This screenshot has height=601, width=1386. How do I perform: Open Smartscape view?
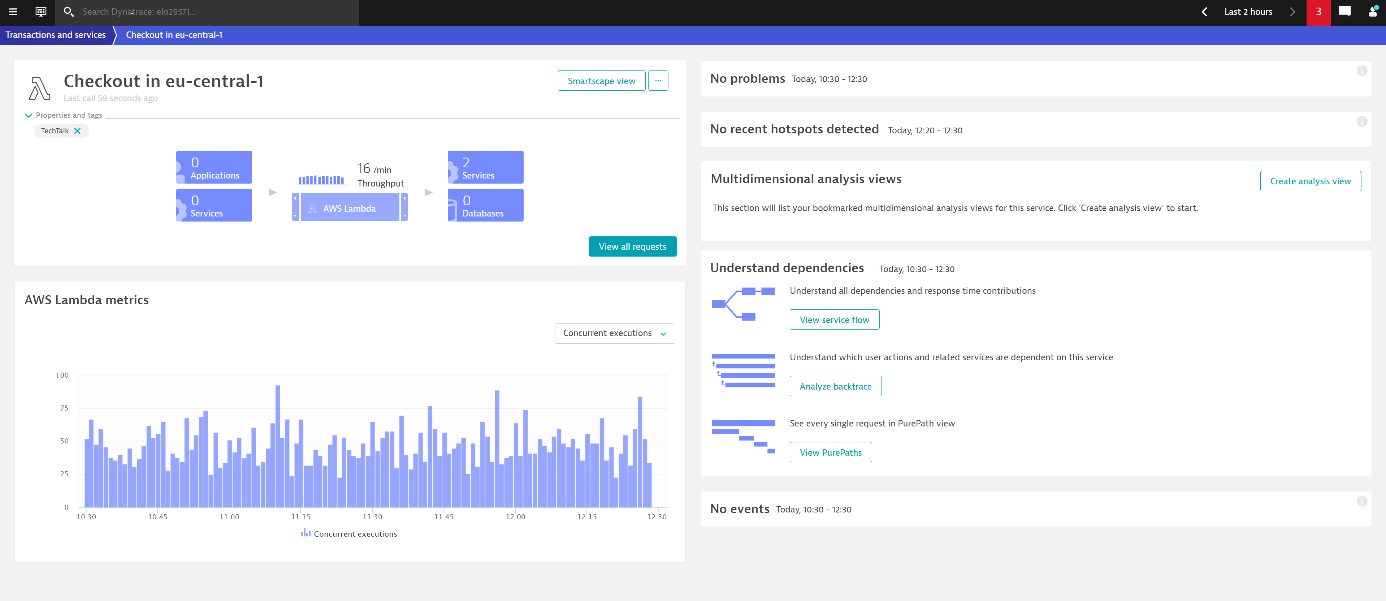(601, 81)
